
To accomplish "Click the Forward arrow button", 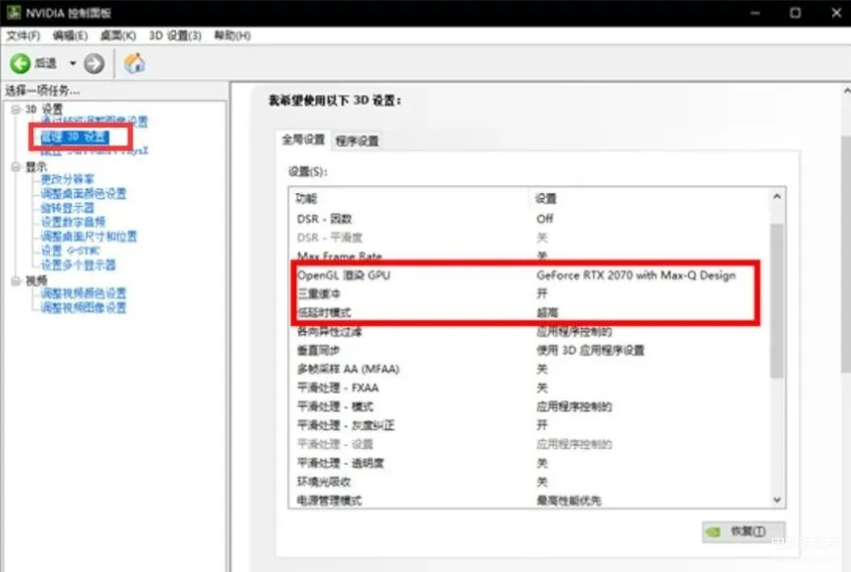I will [x=94, y=63].
